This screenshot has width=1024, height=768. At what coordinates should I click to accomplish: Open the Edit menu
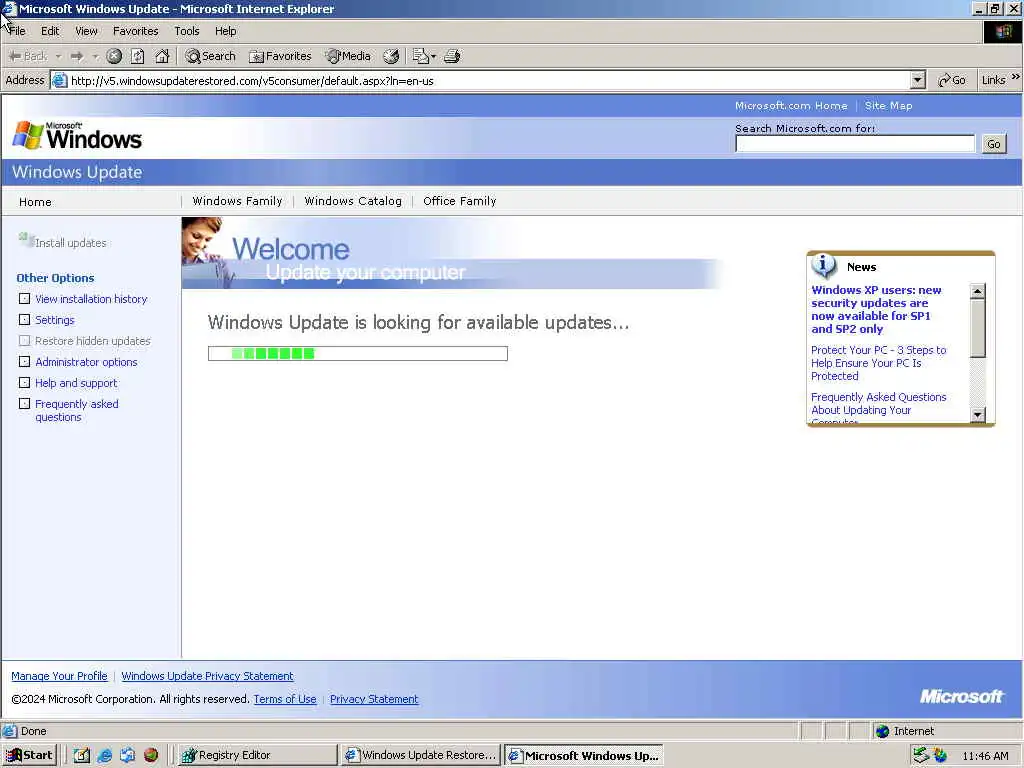(50, 31)
